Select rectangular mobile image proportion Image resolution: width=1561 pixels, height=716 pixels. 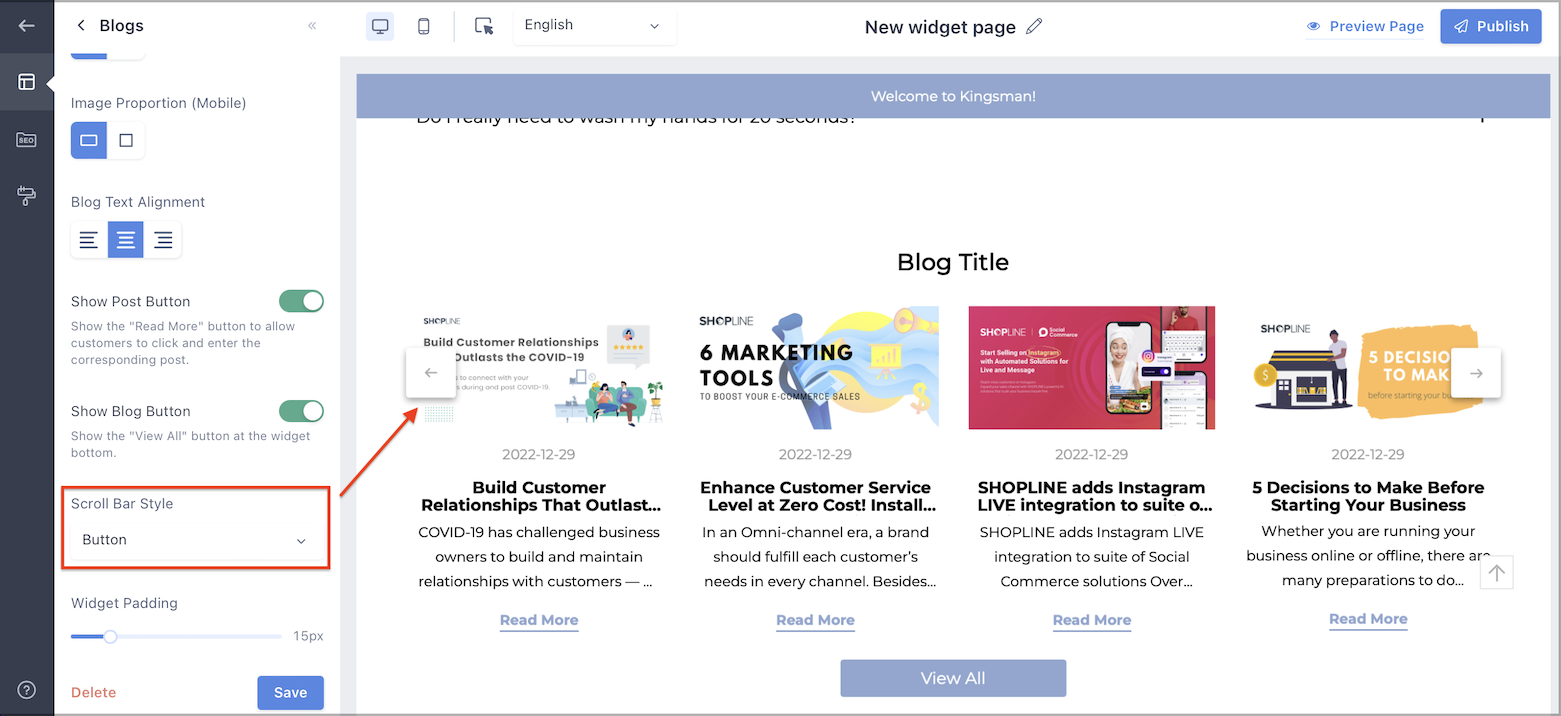[x=89, y=140]
